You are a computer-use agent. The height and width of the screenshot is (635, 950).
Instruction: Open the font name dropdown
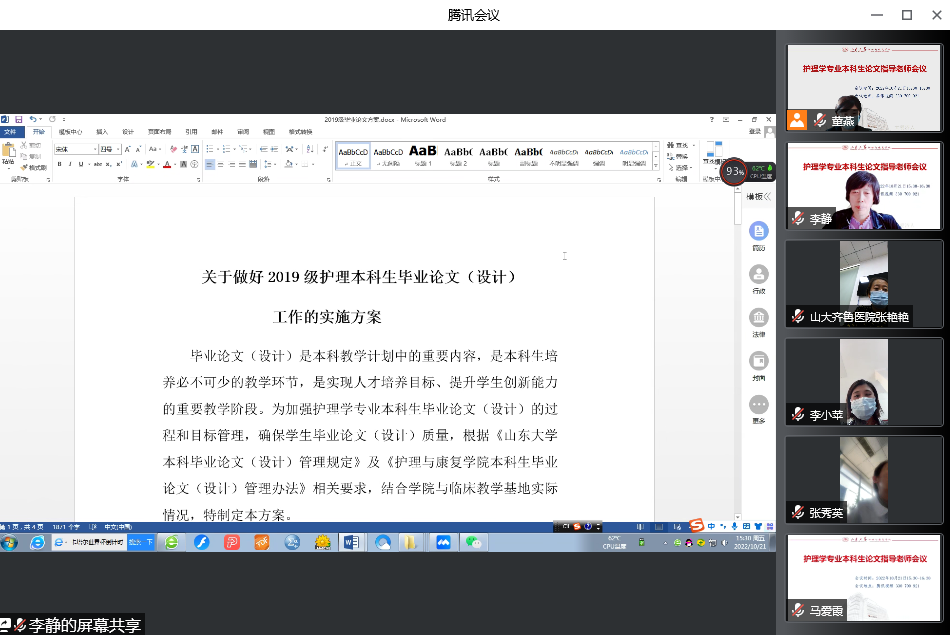pos(93,149)
